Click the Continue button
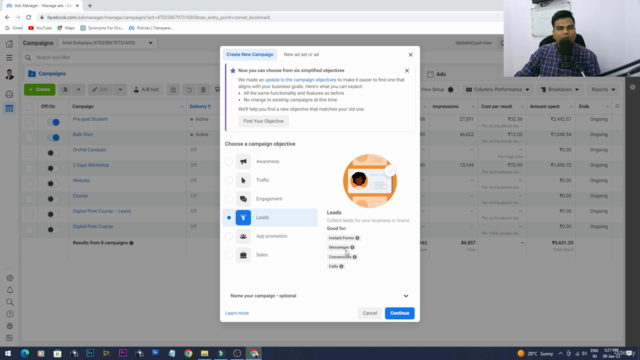This screenshot has height=360, width=640. 400,313
